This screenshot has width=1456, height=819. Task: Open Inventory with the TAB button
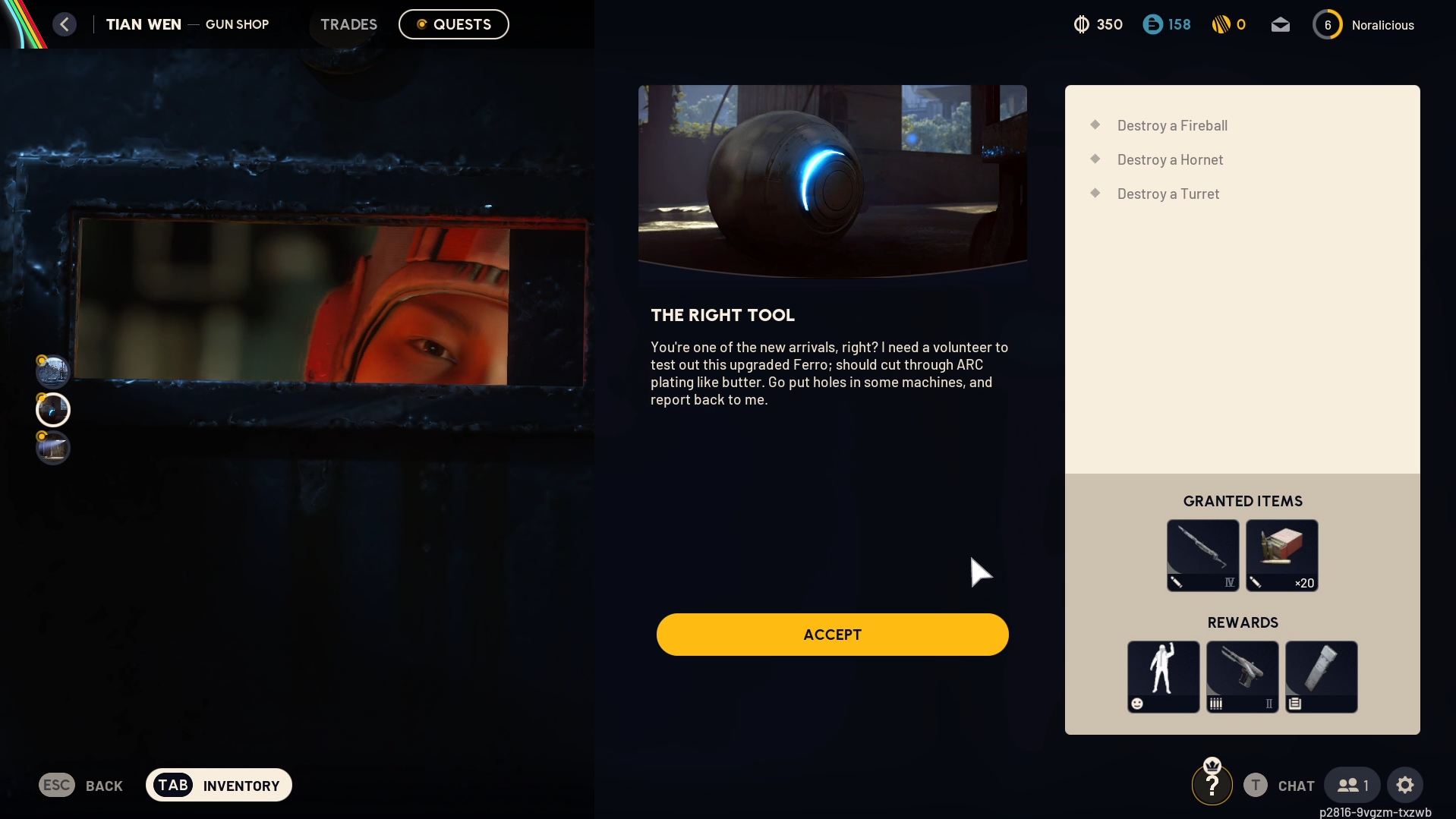click(219, 785)
